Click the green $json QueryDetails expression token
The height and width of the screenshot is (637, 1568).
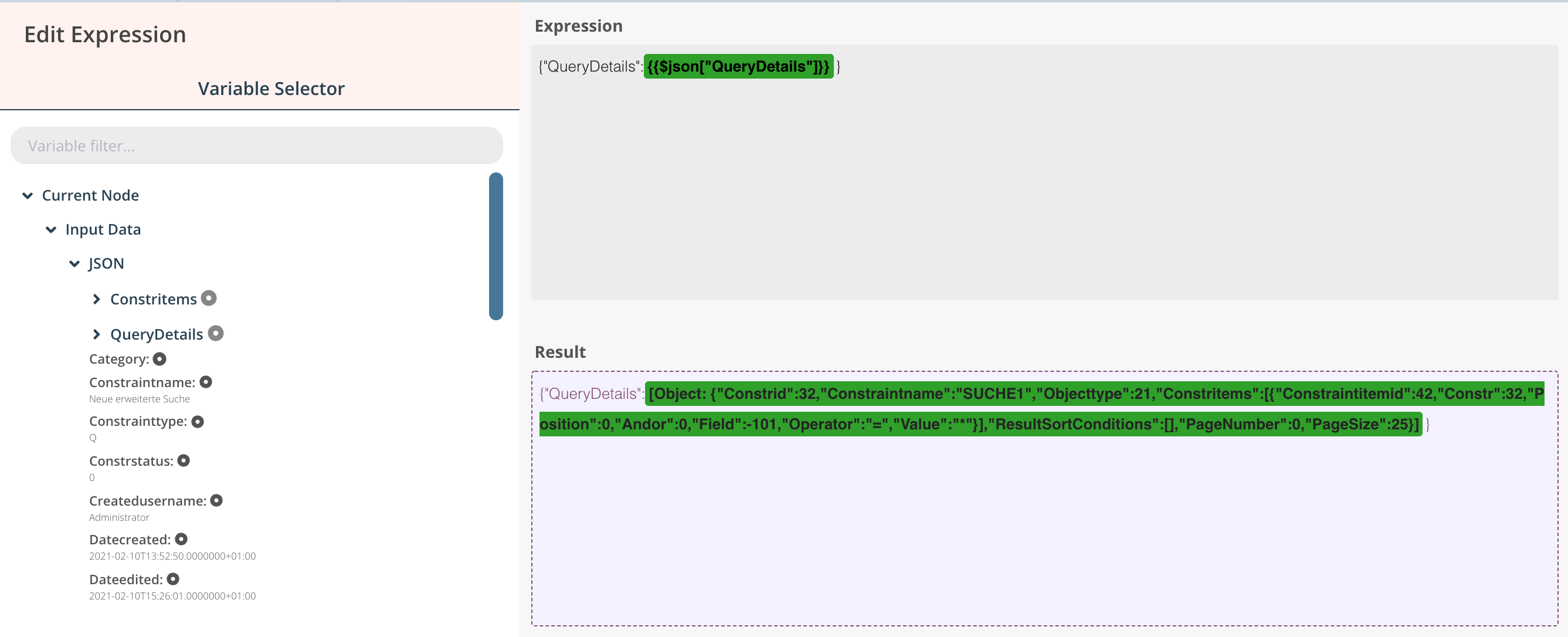coord(738,66)
